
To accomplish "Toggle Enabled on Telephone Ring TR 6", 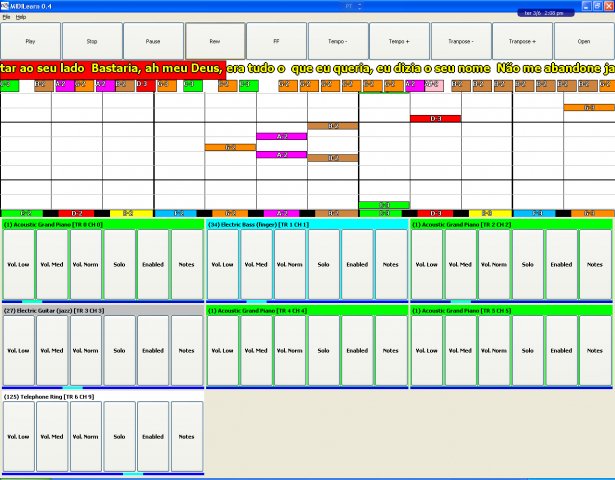I will (153, 436).
